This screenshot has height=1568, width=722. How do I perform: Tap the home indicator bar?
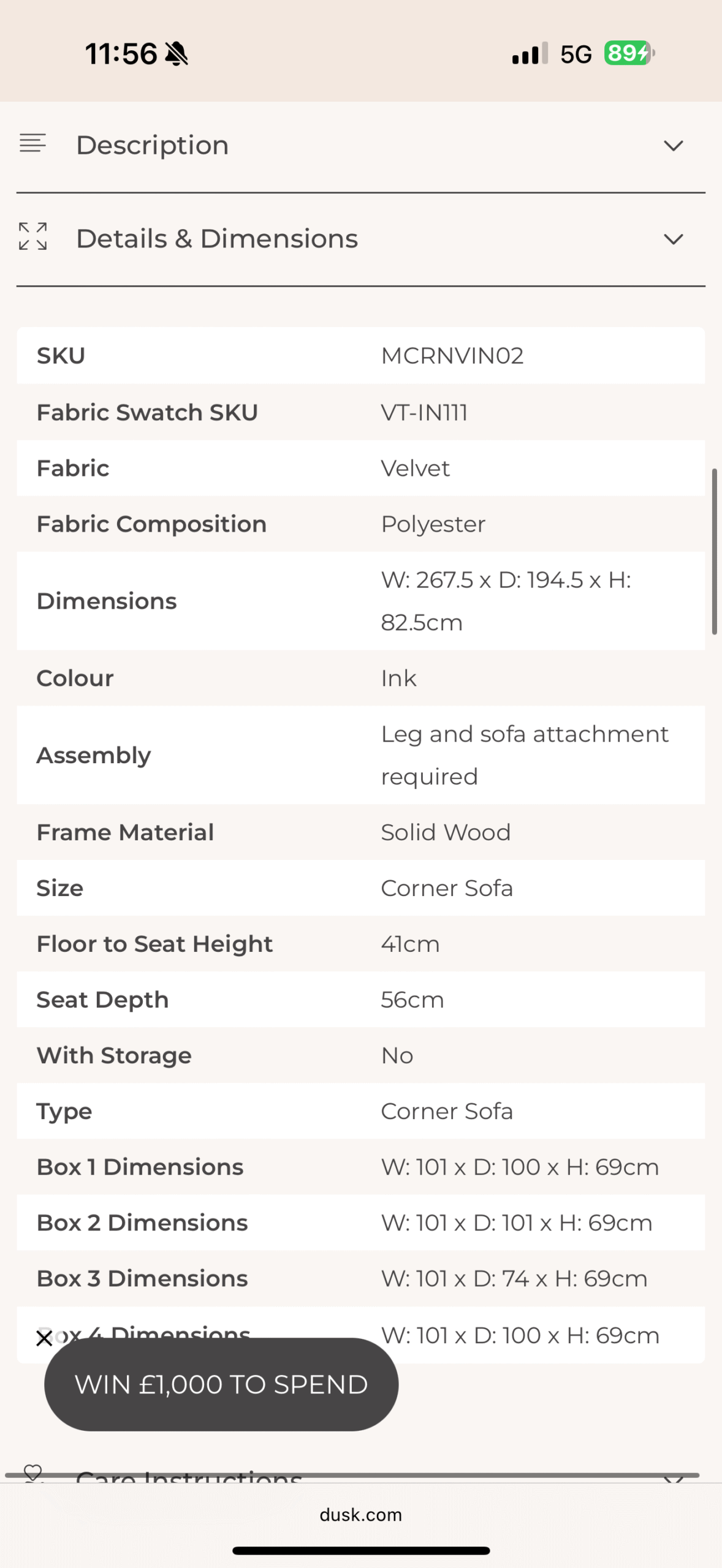coord(360,1551)
